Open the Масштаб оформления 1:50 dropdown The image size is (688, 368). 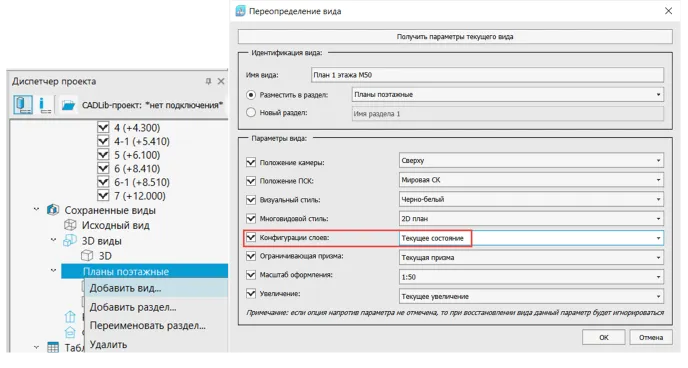(x=531, y=277)
